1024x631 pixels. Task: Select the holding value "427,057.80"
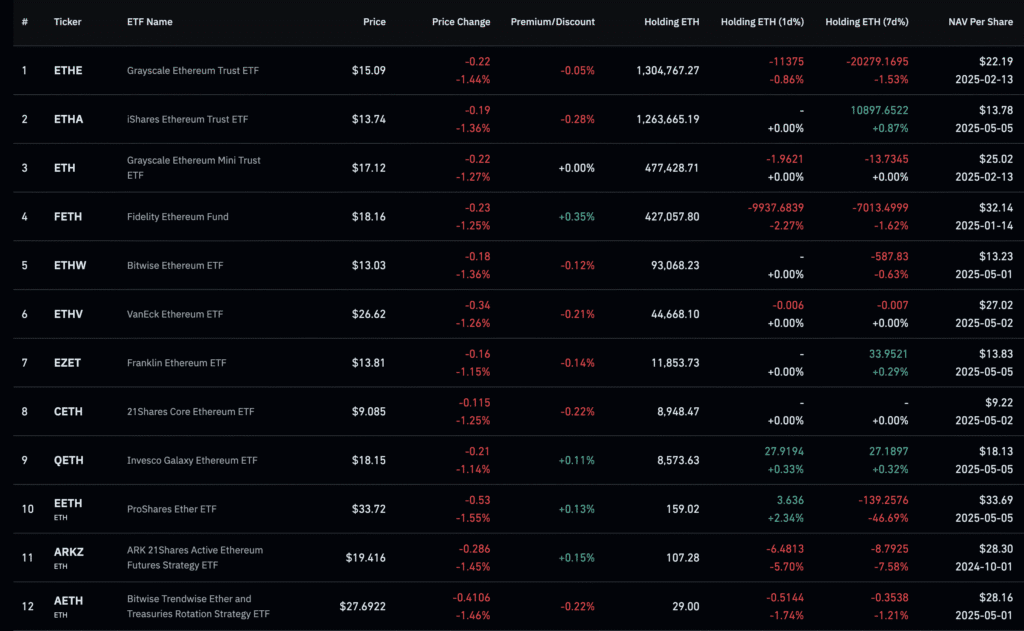click(x=672, y=217)
